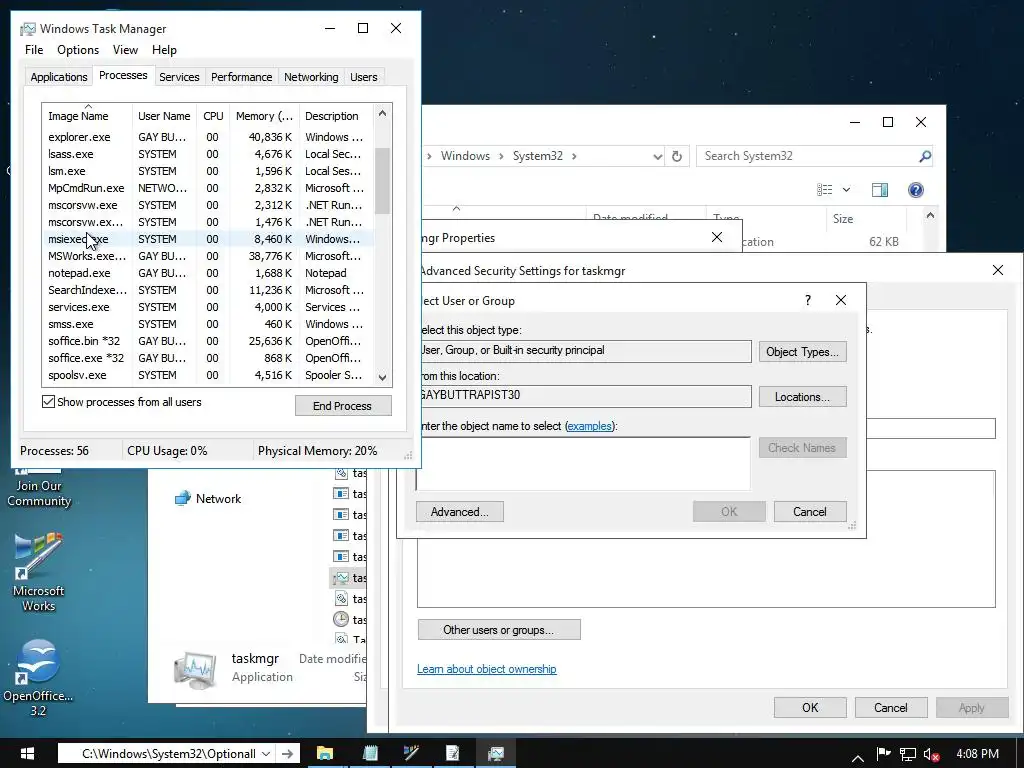The height and width of the screenshot is (768, 1024).
Task: Open the File menu in Task Manager
Action: click(34, 50)
